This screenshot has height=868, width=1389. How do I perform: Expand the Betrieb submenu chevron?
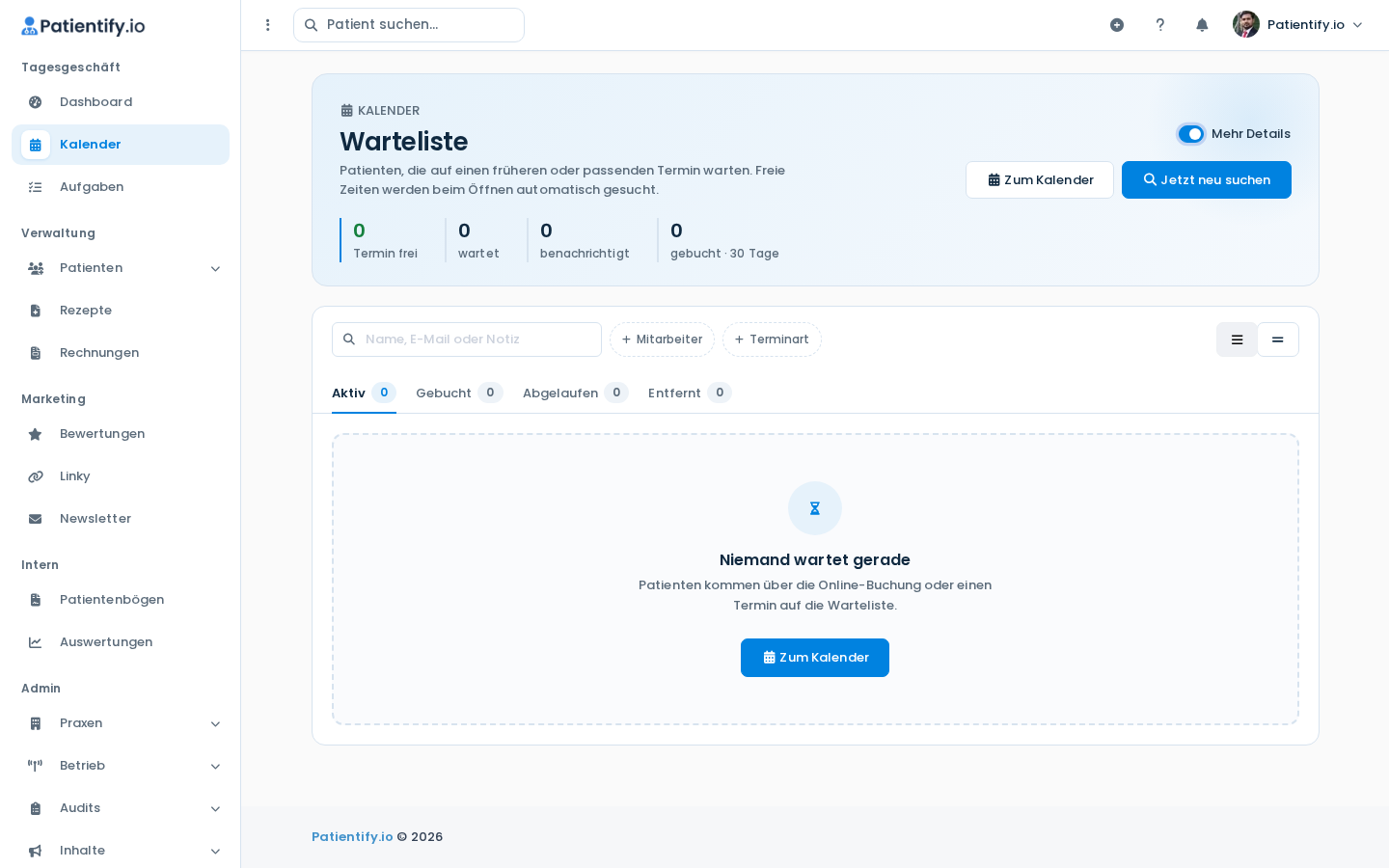coord(215,767)
